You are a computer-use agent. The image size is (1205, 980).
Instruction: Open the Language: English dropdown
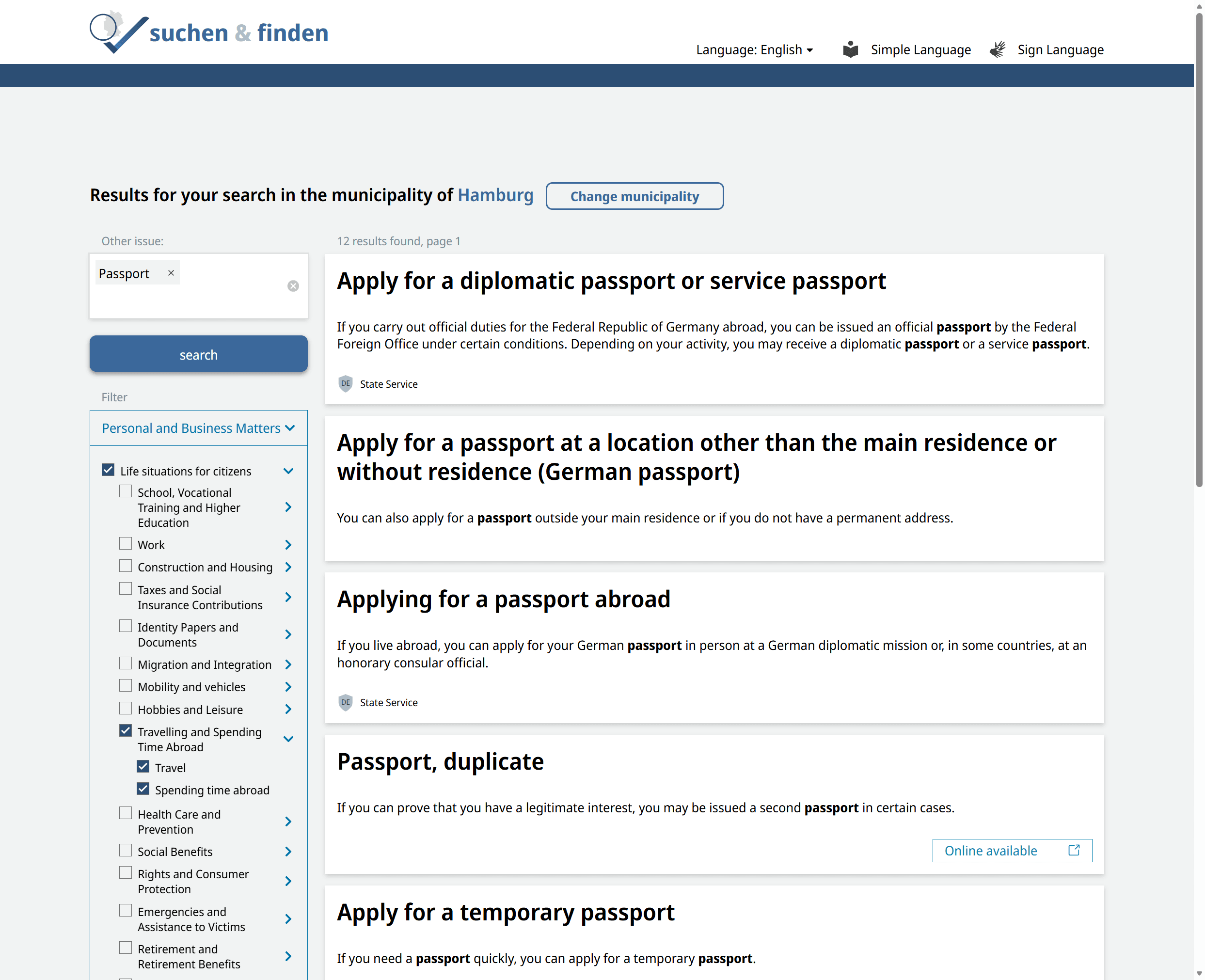coord(754,49)
